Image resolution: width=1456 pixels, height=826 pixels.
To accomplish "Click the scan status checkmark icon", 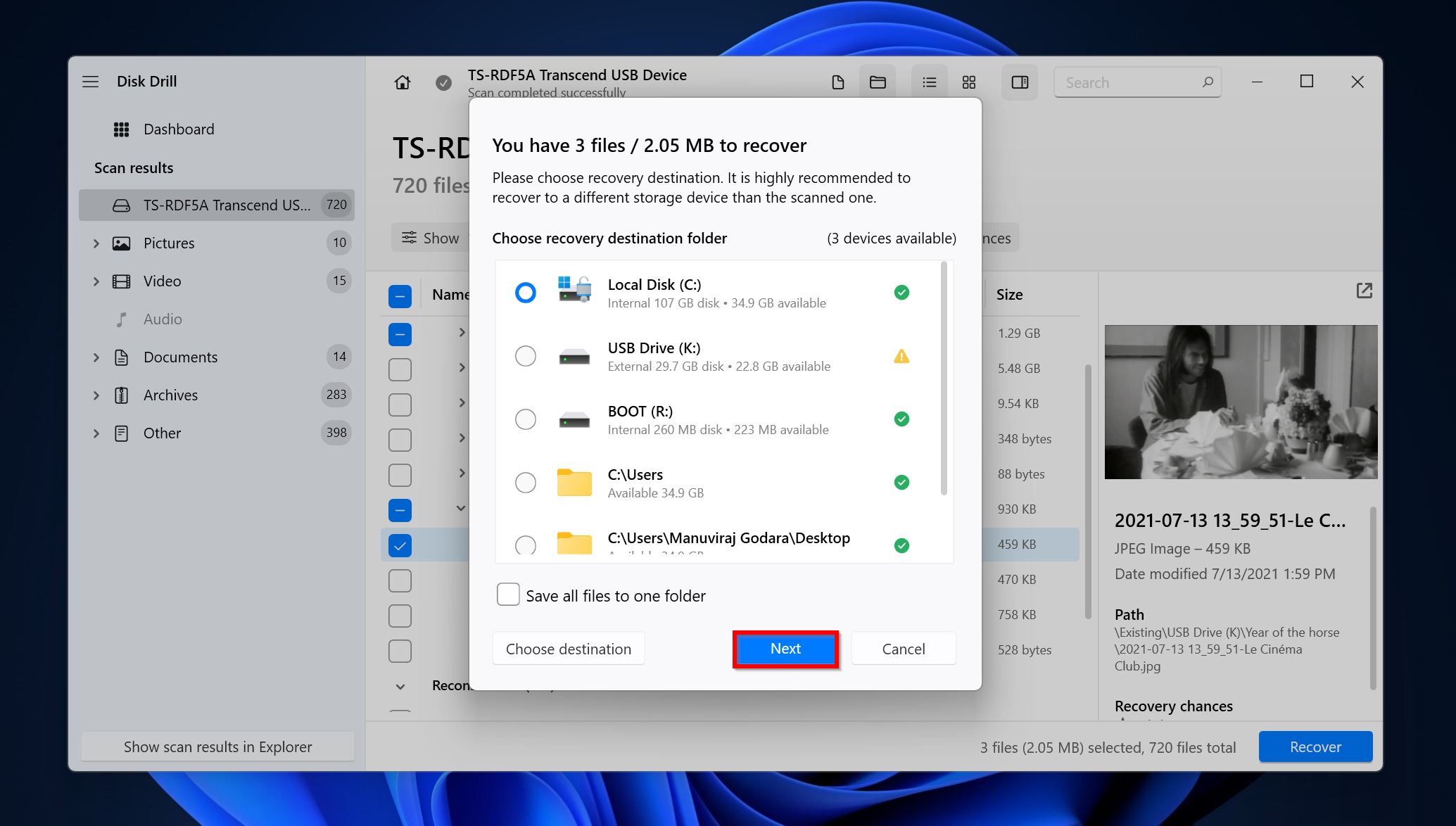I will click(444, 82).
